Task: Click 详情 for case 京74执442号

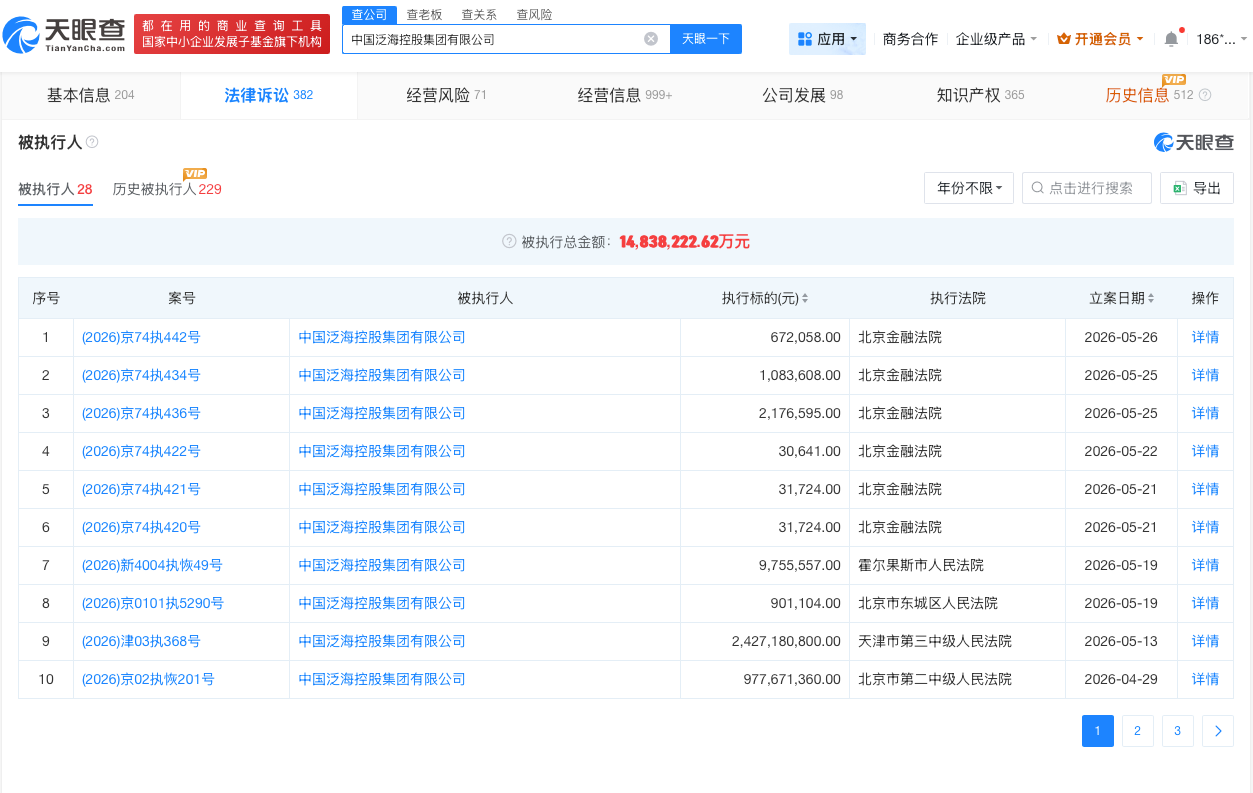Action: pos(1205,337)
